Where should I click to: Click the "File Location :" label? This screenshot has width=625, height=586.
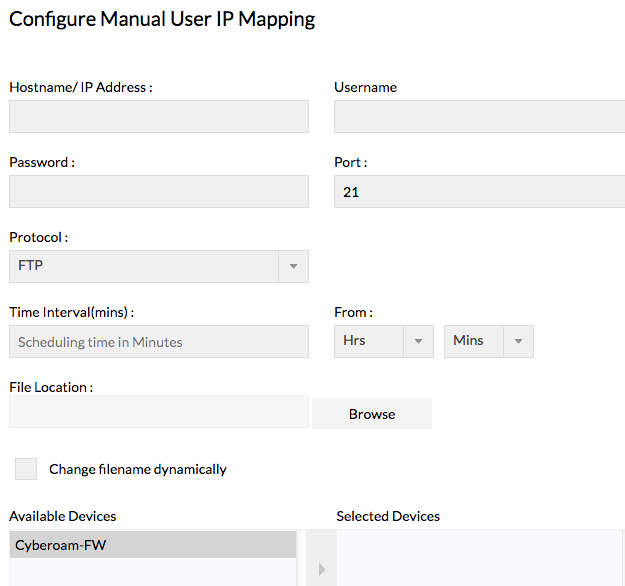(51, 387)
